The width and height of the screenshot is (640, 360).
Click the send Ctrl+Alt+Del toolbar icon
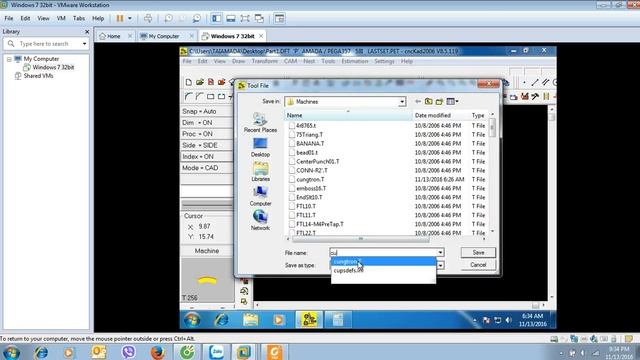coord(148,18)
